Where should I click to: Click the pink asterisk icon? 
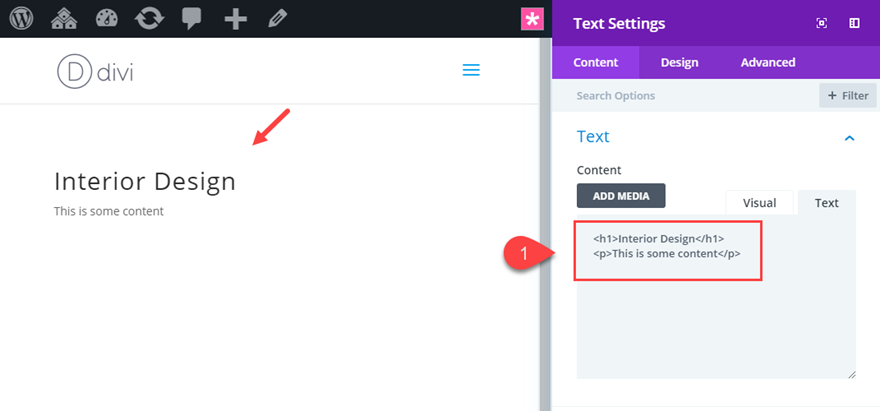click(532, 19)
